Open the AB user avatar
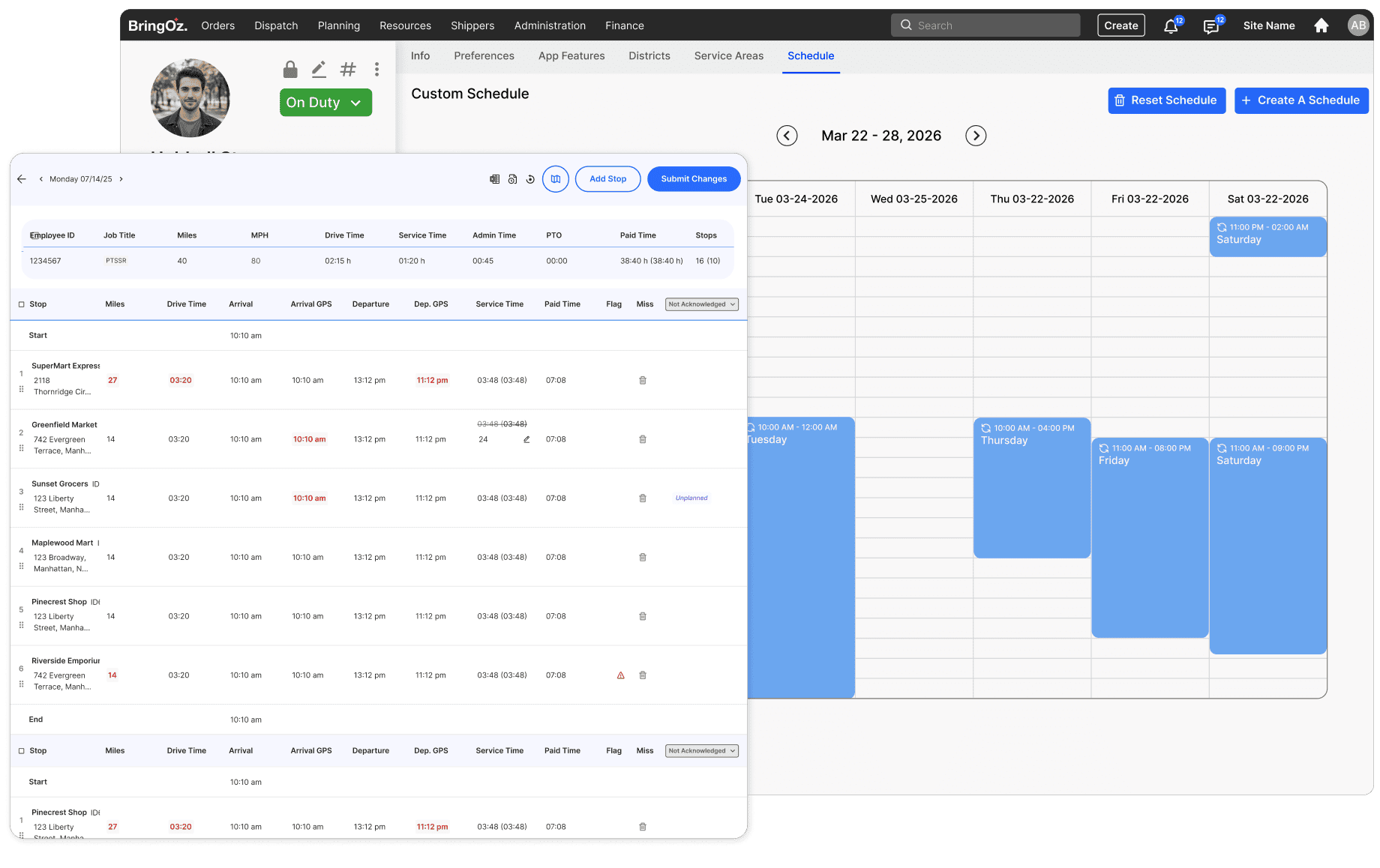The width and height of the screenshot is (1380, 868). click(x=1358, y=25)
